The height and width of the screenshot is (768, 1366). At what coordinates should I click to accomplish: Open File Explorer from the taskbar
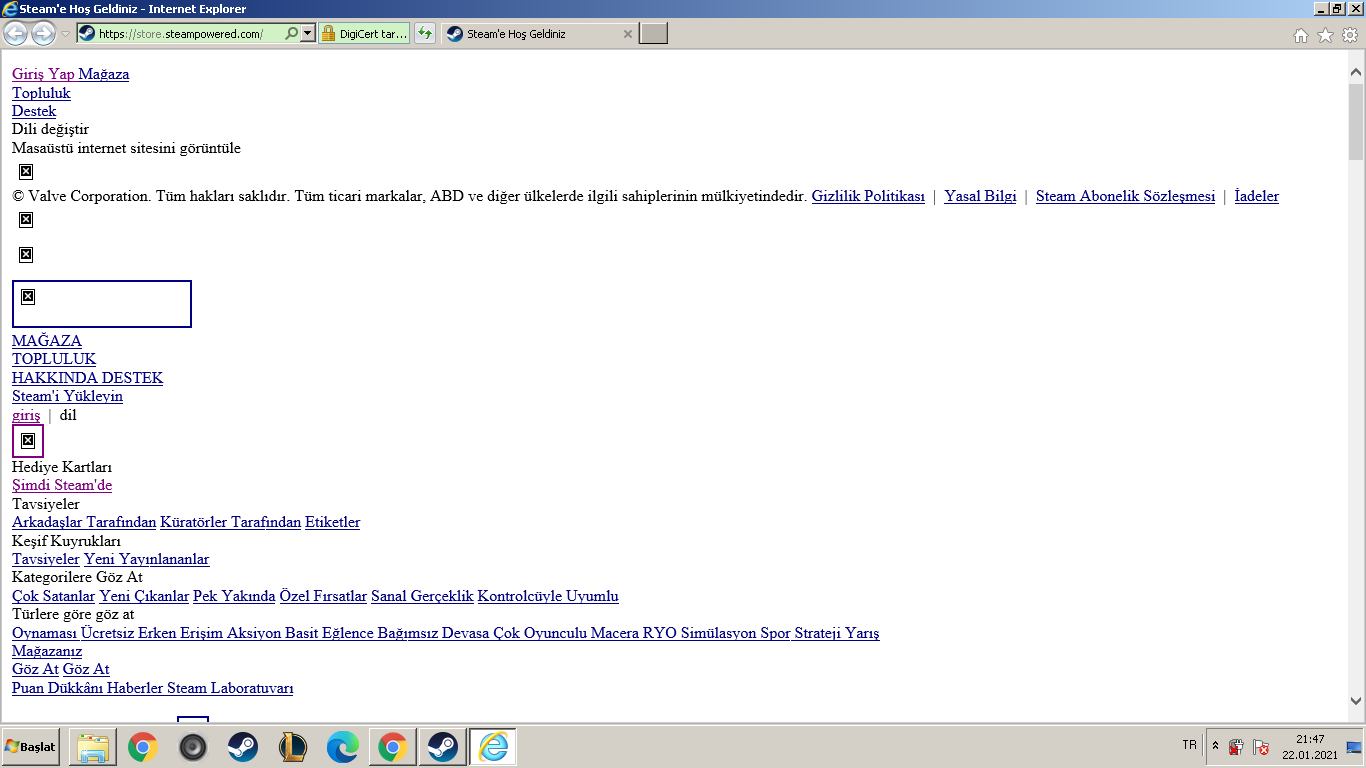click(93, 747)
